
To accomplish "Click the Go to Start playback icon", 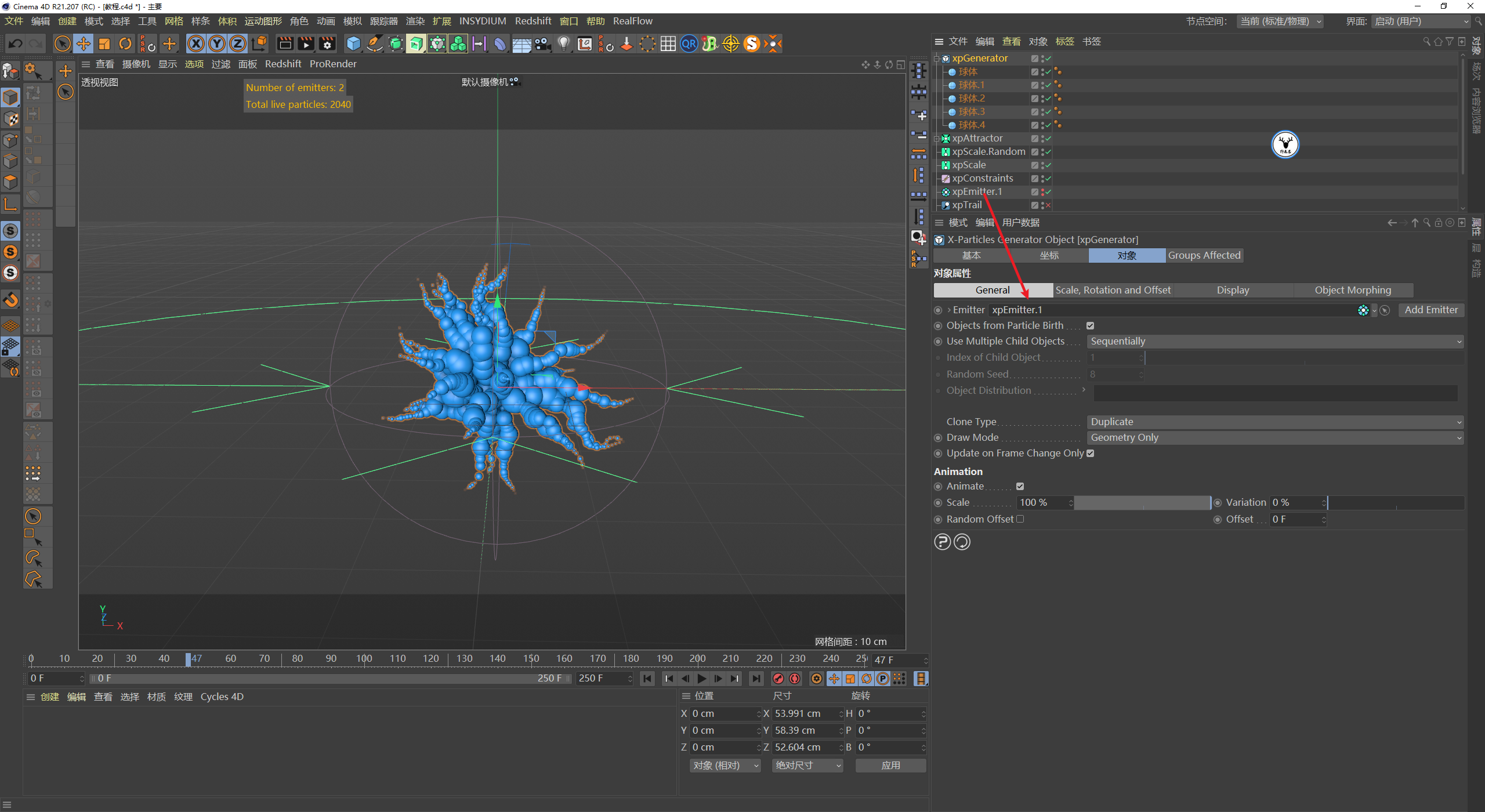I will pos(647,679).
